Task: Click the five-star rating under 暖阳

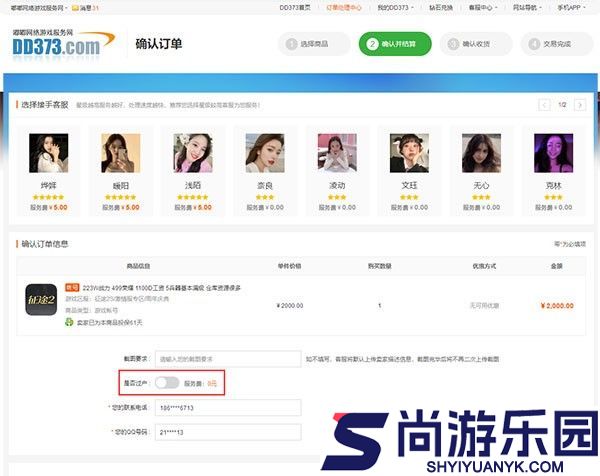Action: coord(121,197)
